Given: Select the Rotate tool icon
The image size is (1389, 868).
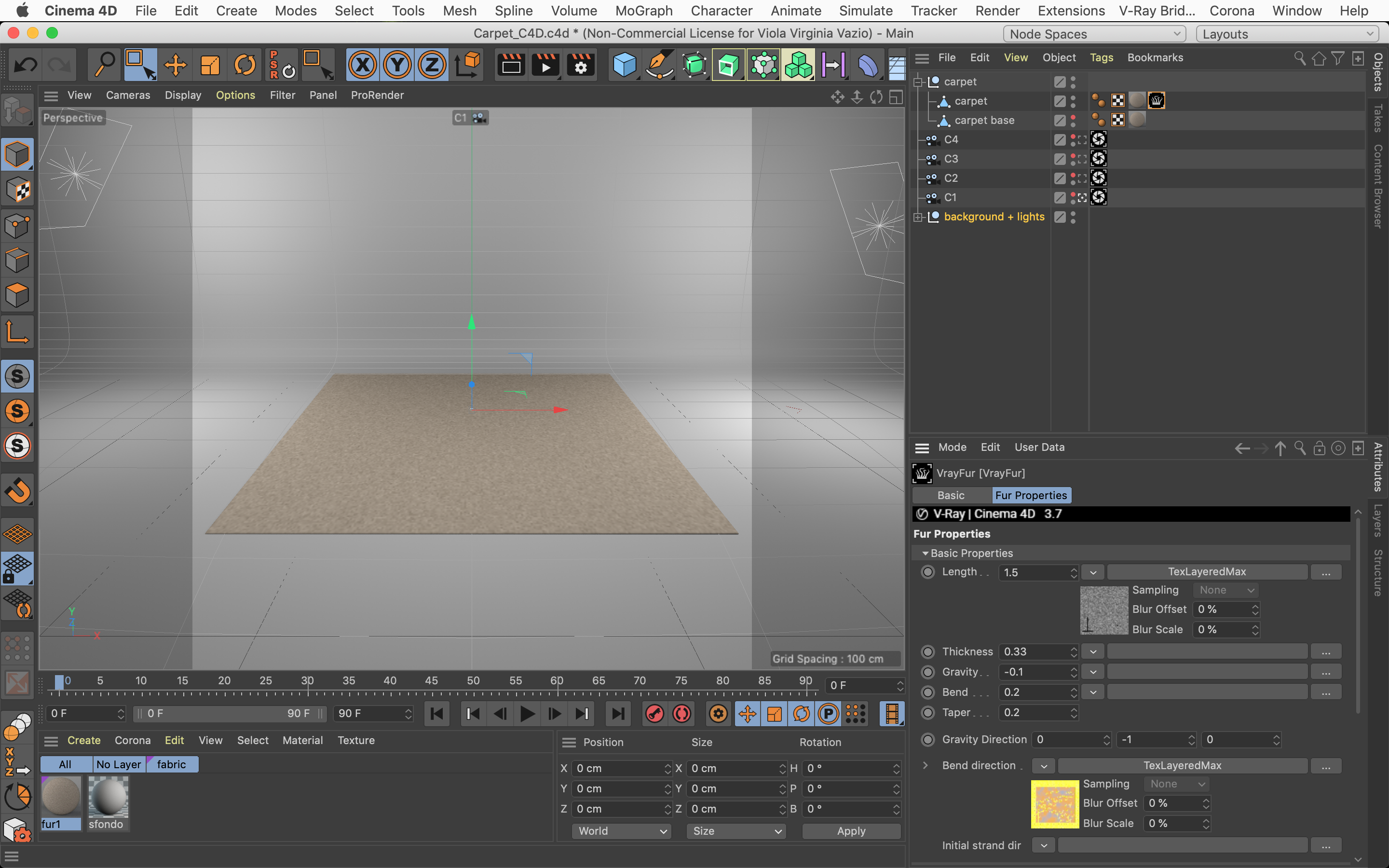Looking at the screenshot, I should click(x=245, y=65).
